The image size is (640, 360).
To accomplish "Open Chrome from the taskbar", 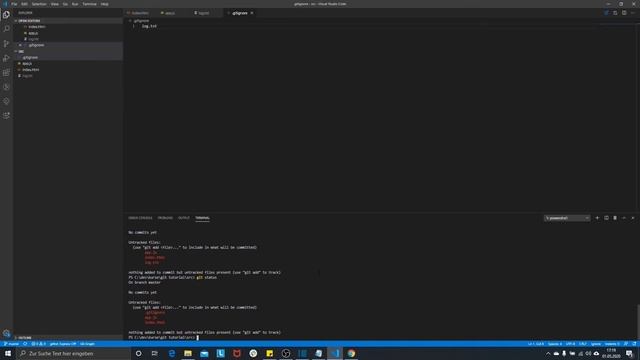I will 351,353.
